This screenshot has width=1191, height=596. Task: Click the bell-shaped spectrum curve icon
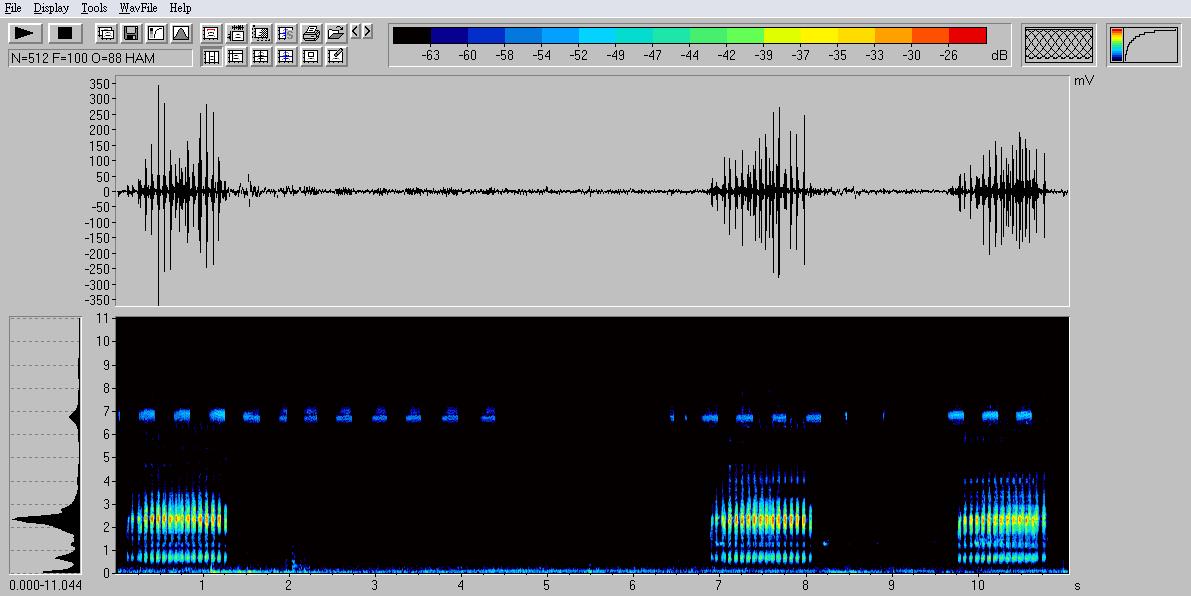(181, 33)
